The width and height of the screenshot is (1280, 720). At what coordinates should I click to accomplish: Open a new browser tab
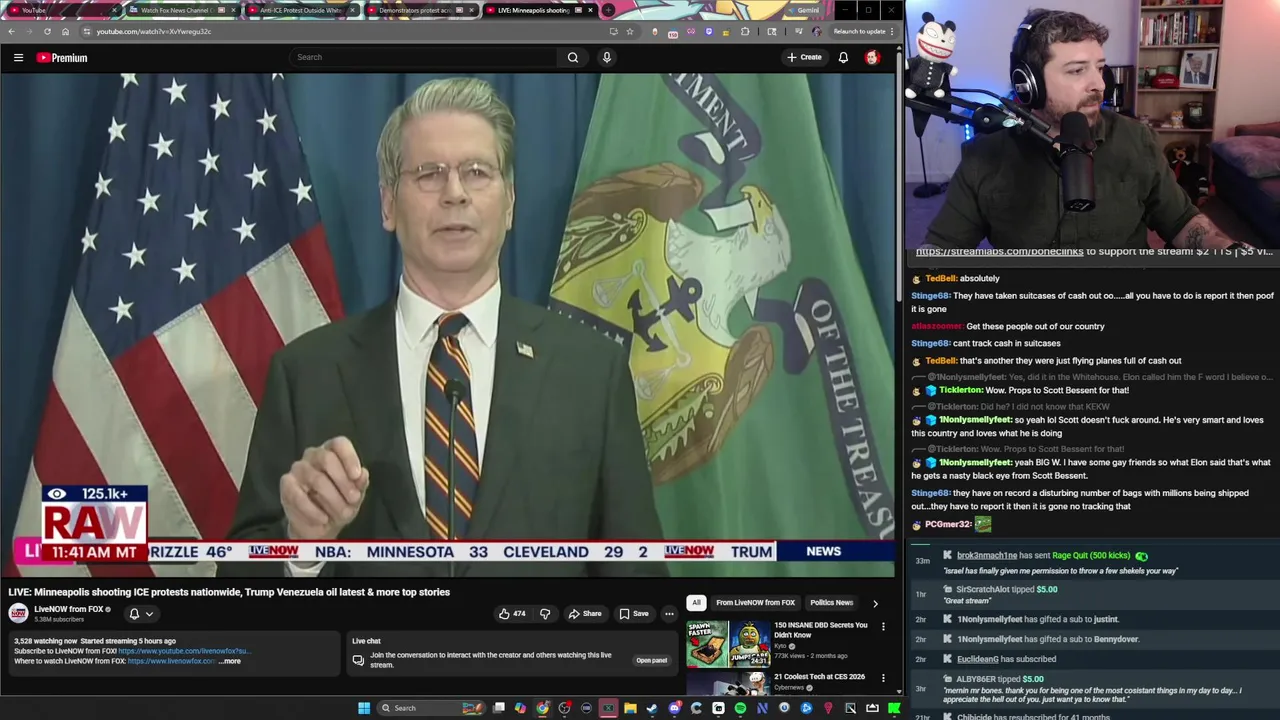tap(608, 10)
